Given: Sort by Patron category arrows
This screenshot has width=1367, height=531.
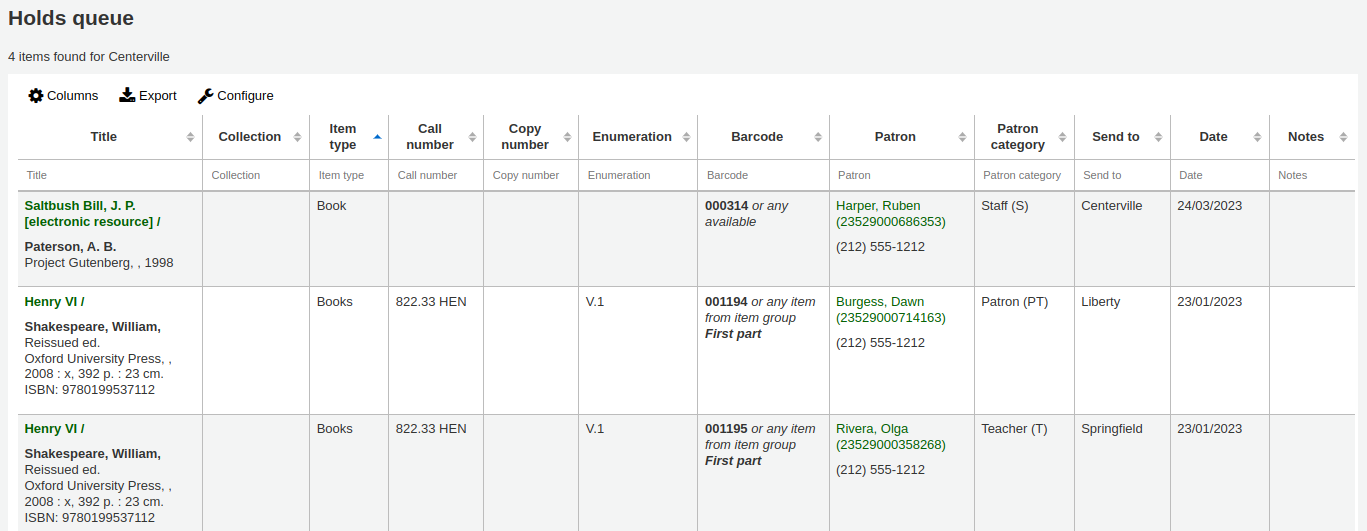Looking at the screenshot, I should pyautogui.click(x=1062, y=137).
